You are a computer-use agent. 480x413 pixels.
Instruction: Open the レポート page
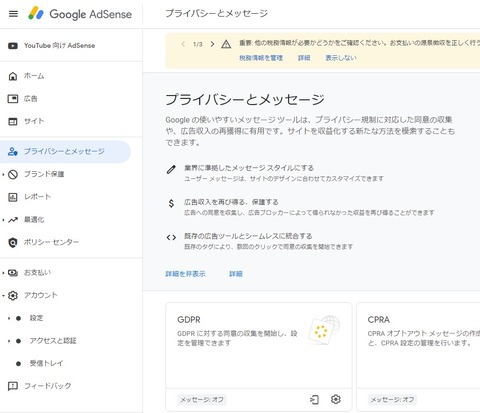coord(37,197)
